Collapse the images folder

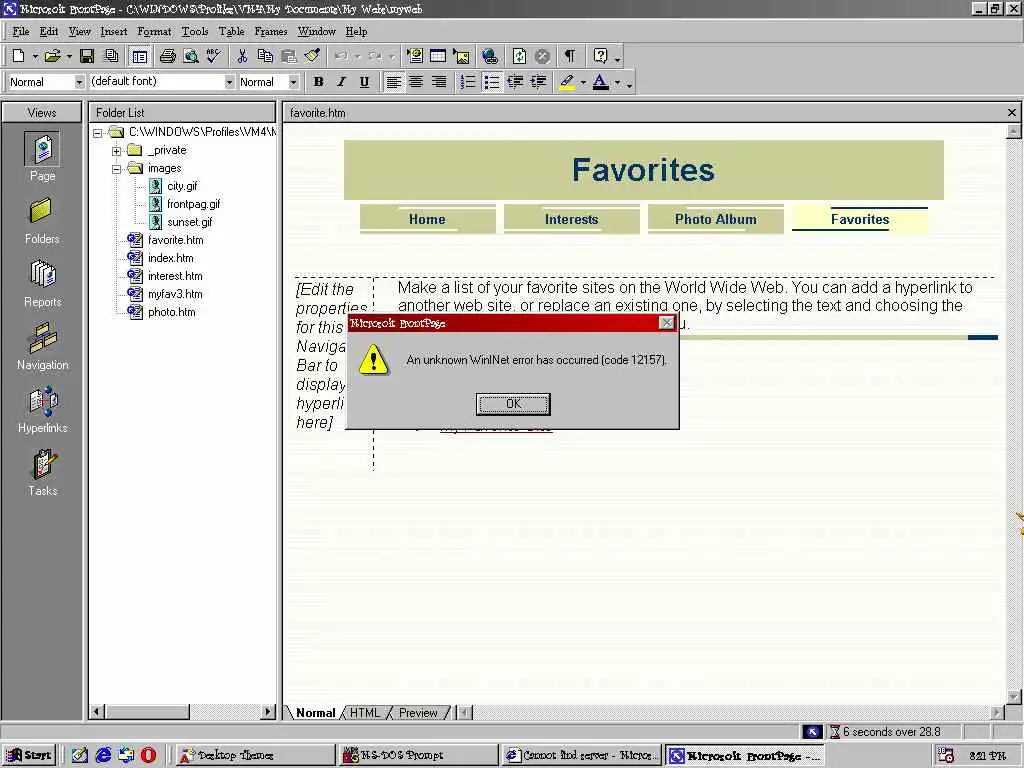116,169
